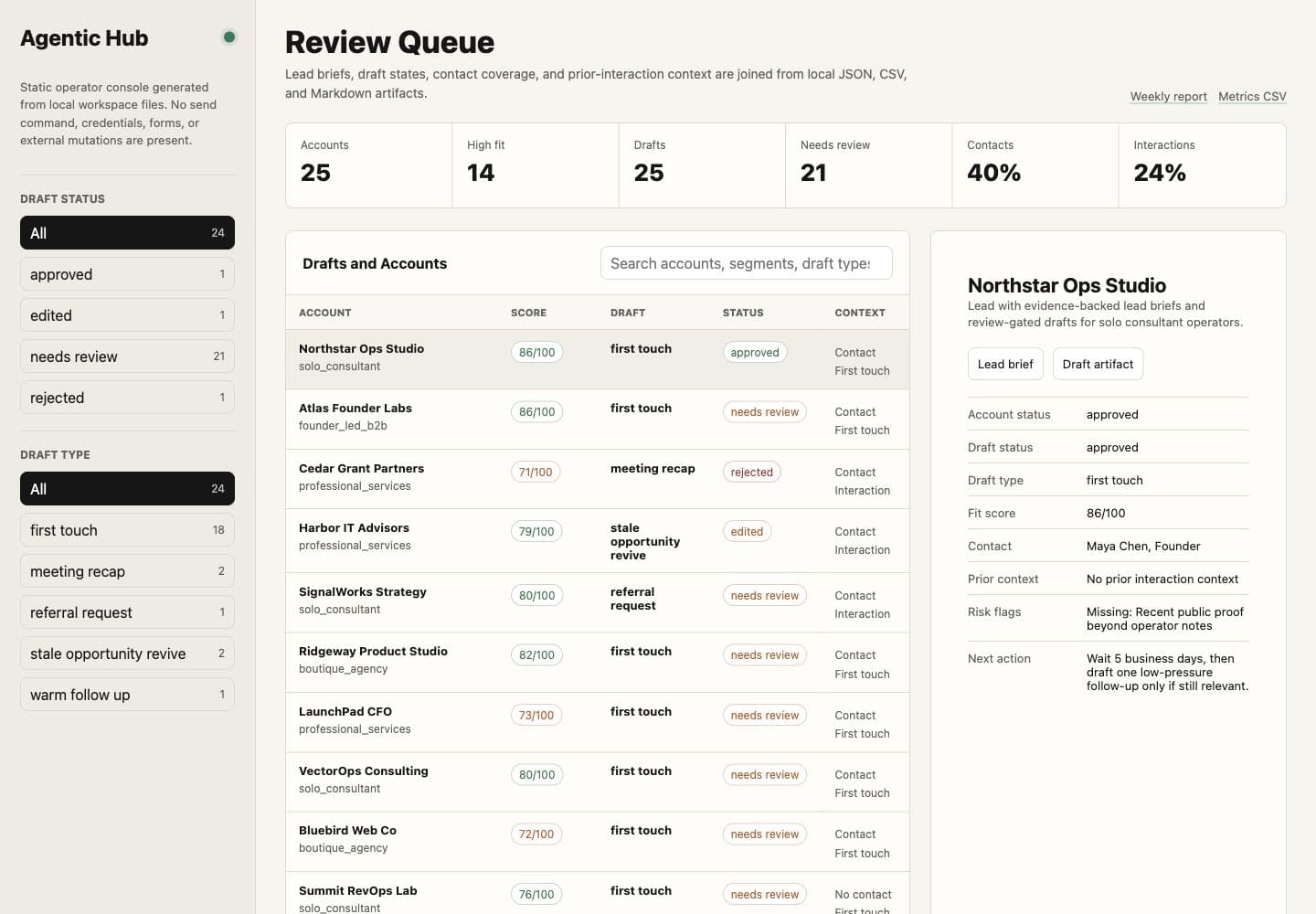Click the High fit summary card
This screenshot has width=1316, height=914.
click(x=536, y=165)
